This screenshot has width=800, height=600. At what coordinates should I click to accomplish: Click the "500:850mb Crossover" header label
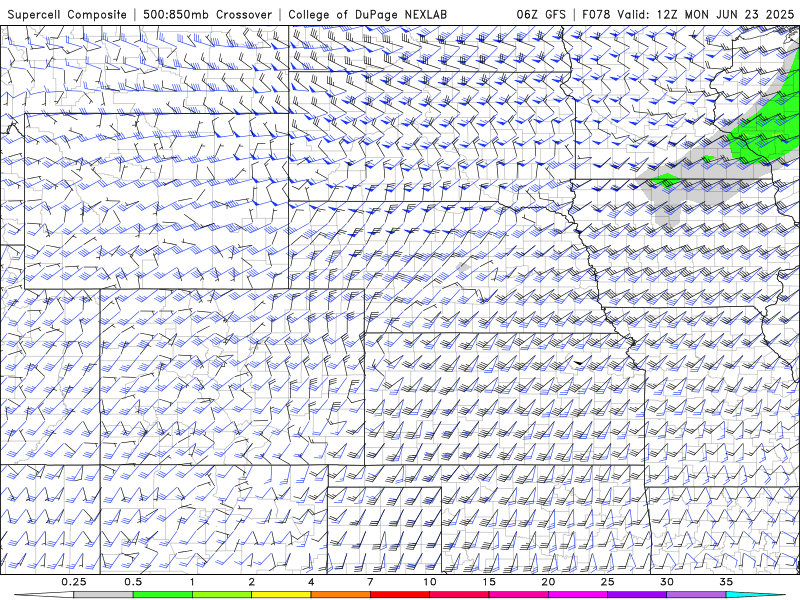click(x=207, y=14)
